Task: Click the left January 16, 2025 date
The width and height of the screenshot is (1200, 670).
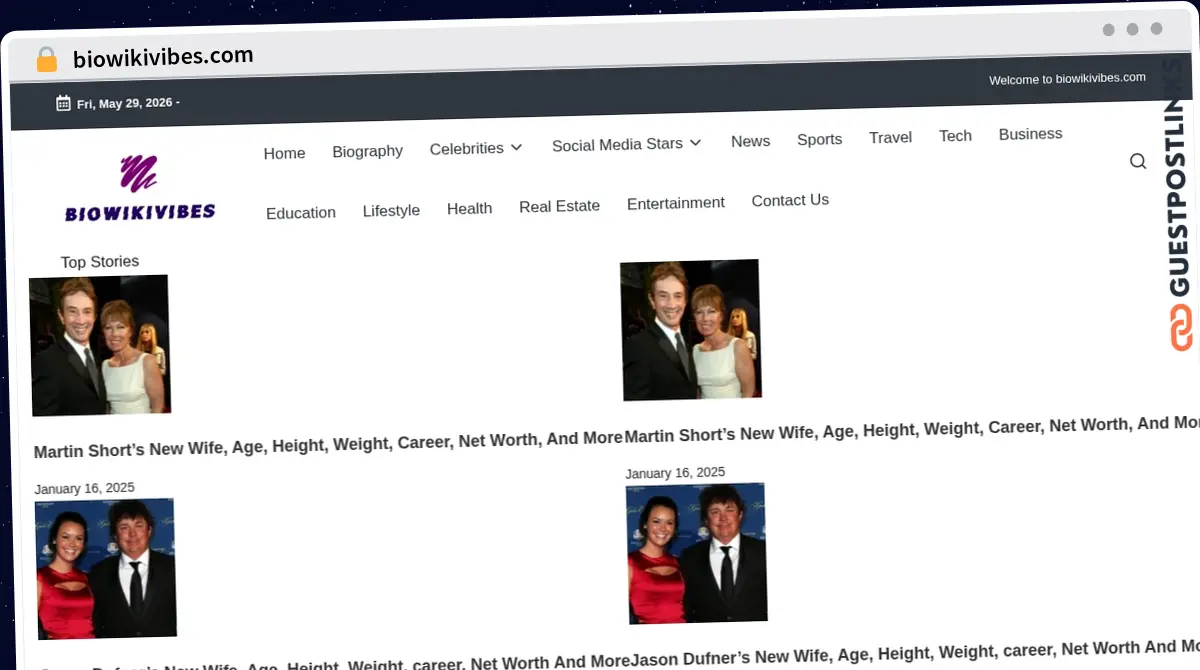Action: coord(84,488)
